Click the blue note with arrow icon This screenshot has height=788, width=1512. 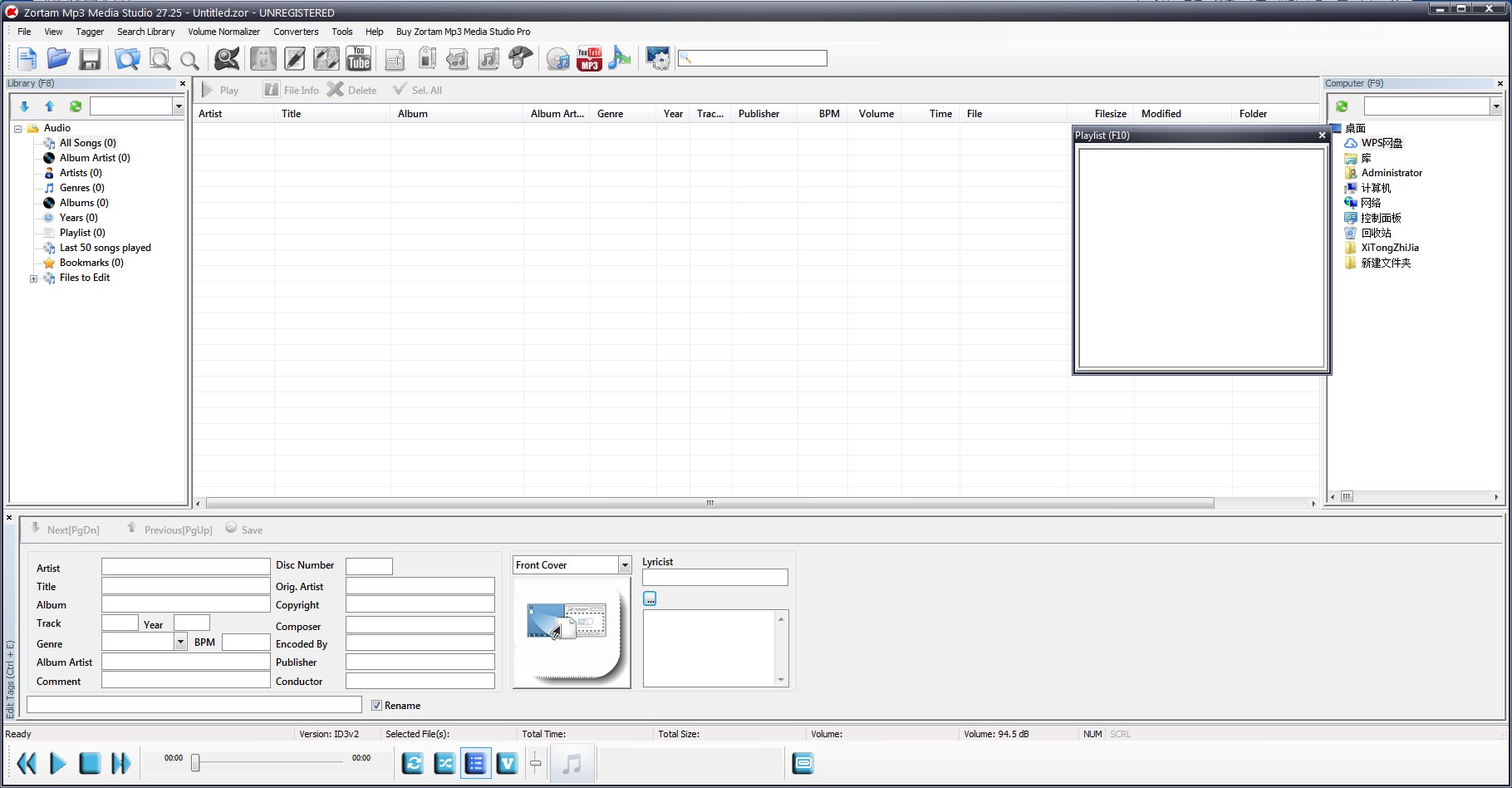click(620, 58)
